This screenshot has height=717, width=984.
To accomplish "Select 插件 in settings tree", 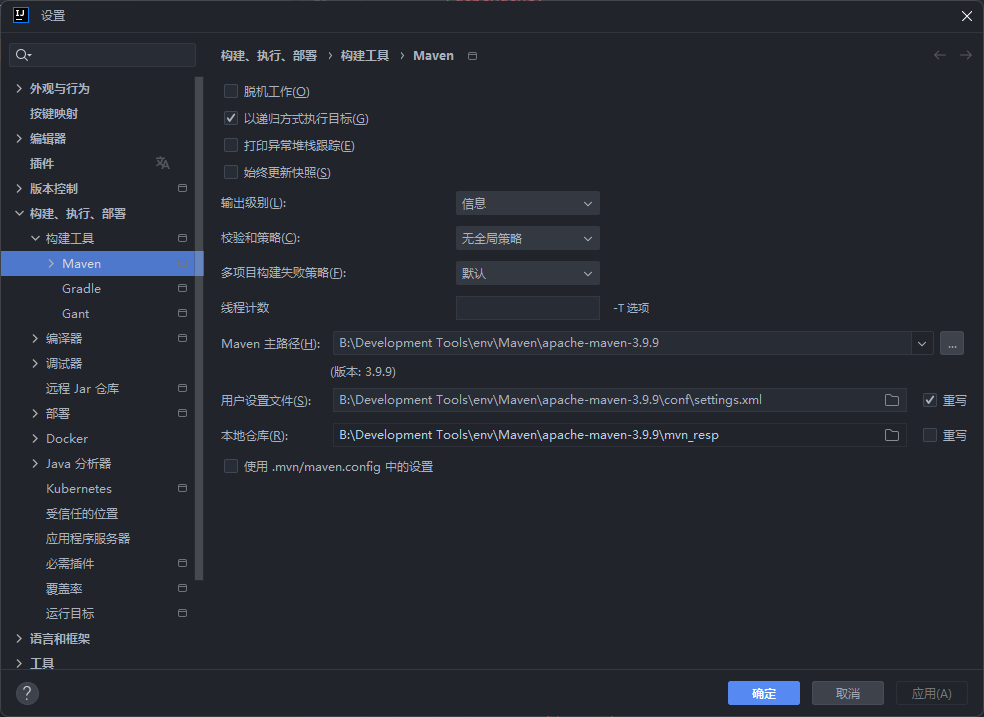I will coord(42,164).
